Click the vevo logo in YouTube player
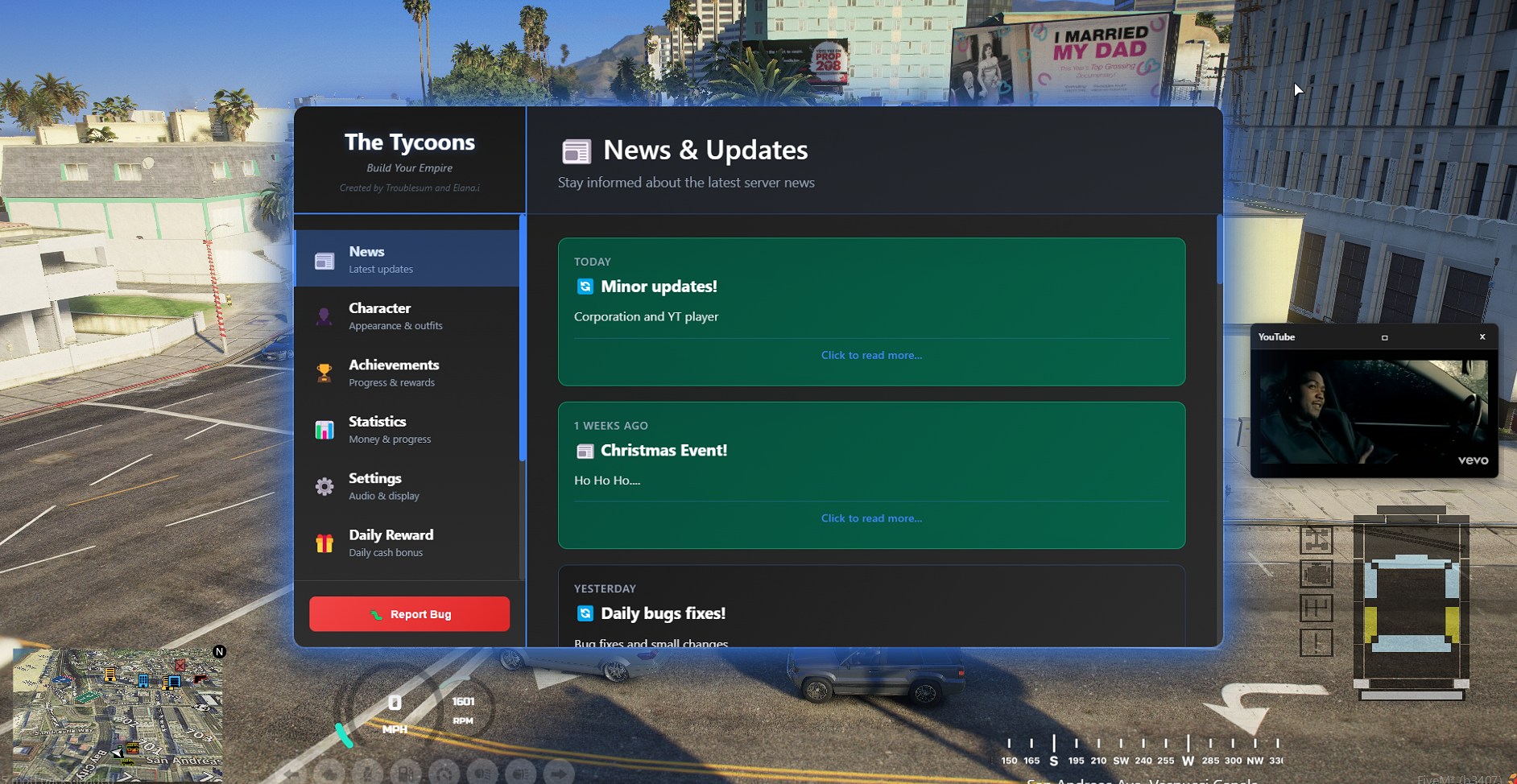This screenshot has height=784, width=1517. [x=1473, y=460]
